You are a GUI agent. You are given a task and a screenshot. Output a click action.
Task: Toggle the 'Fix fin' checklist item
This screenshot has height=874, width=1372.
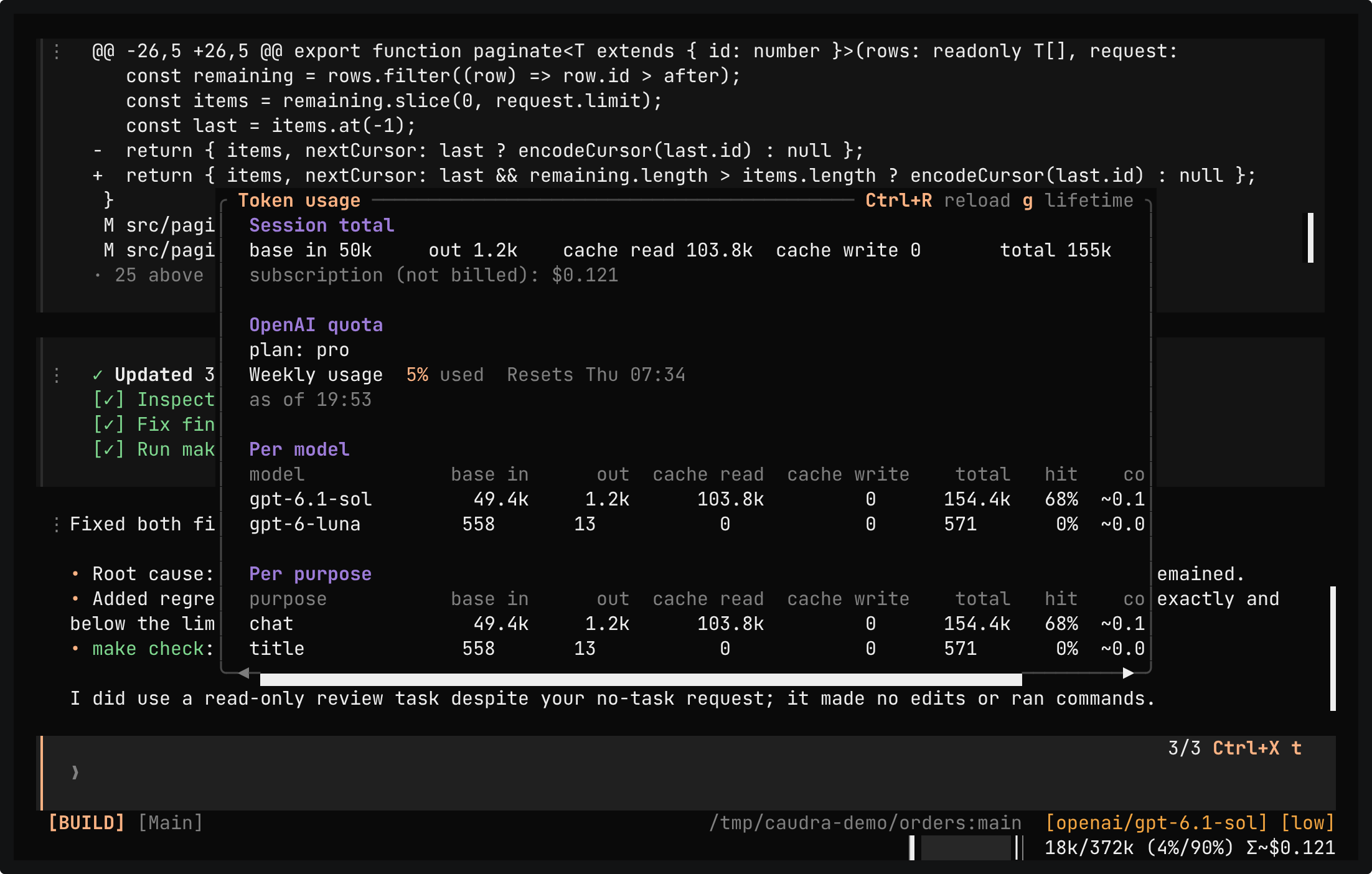(x=153, y=425)
